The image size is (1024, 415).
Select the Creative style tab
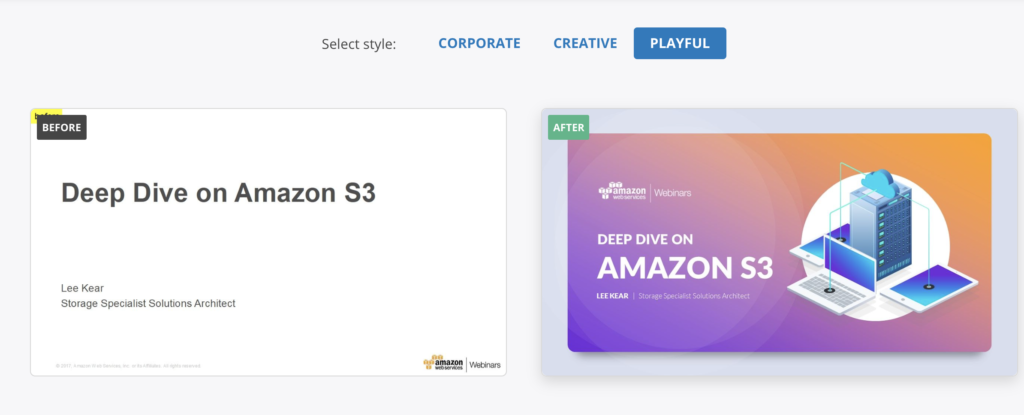[585, 43]
